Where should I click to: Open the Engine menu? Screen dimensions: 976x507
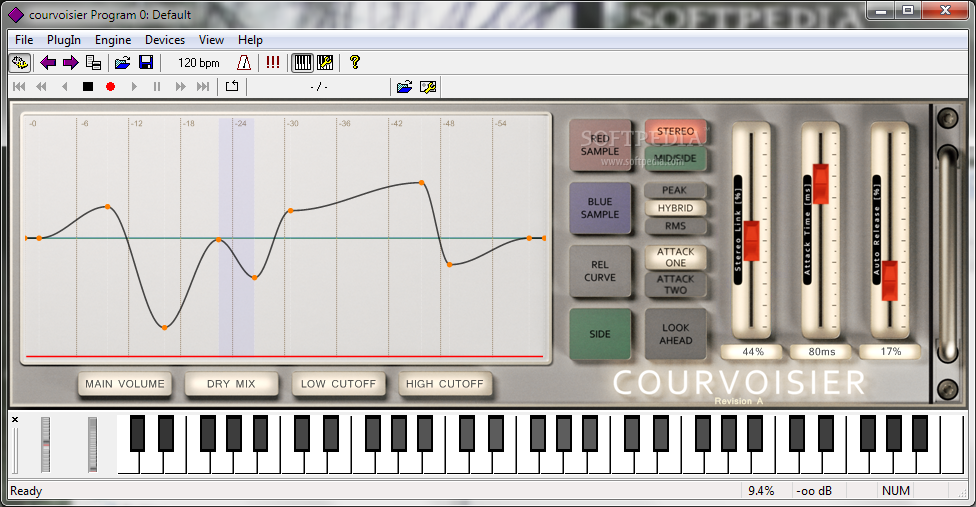[113, 40]
